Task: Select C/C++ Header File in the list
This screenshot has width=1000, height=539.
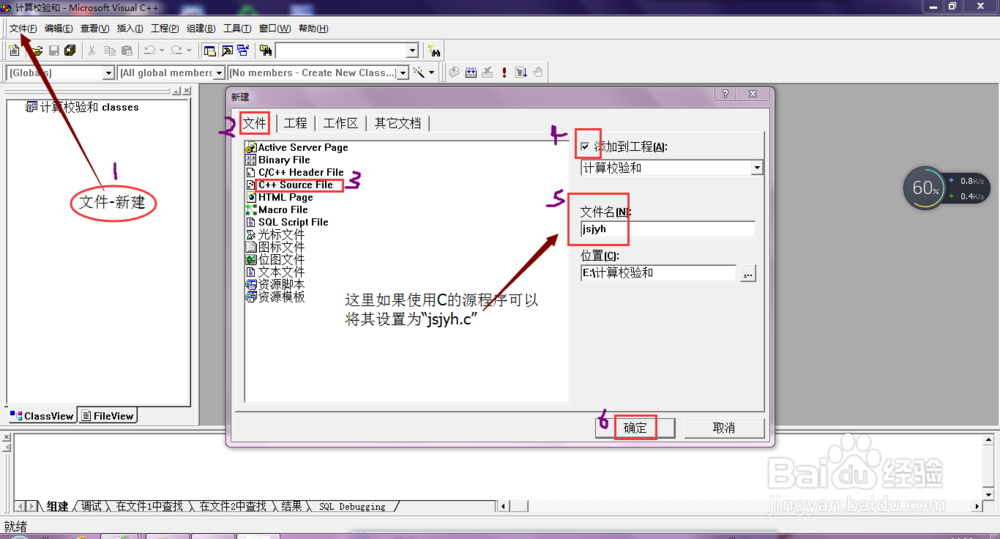Action: (300, 172)
